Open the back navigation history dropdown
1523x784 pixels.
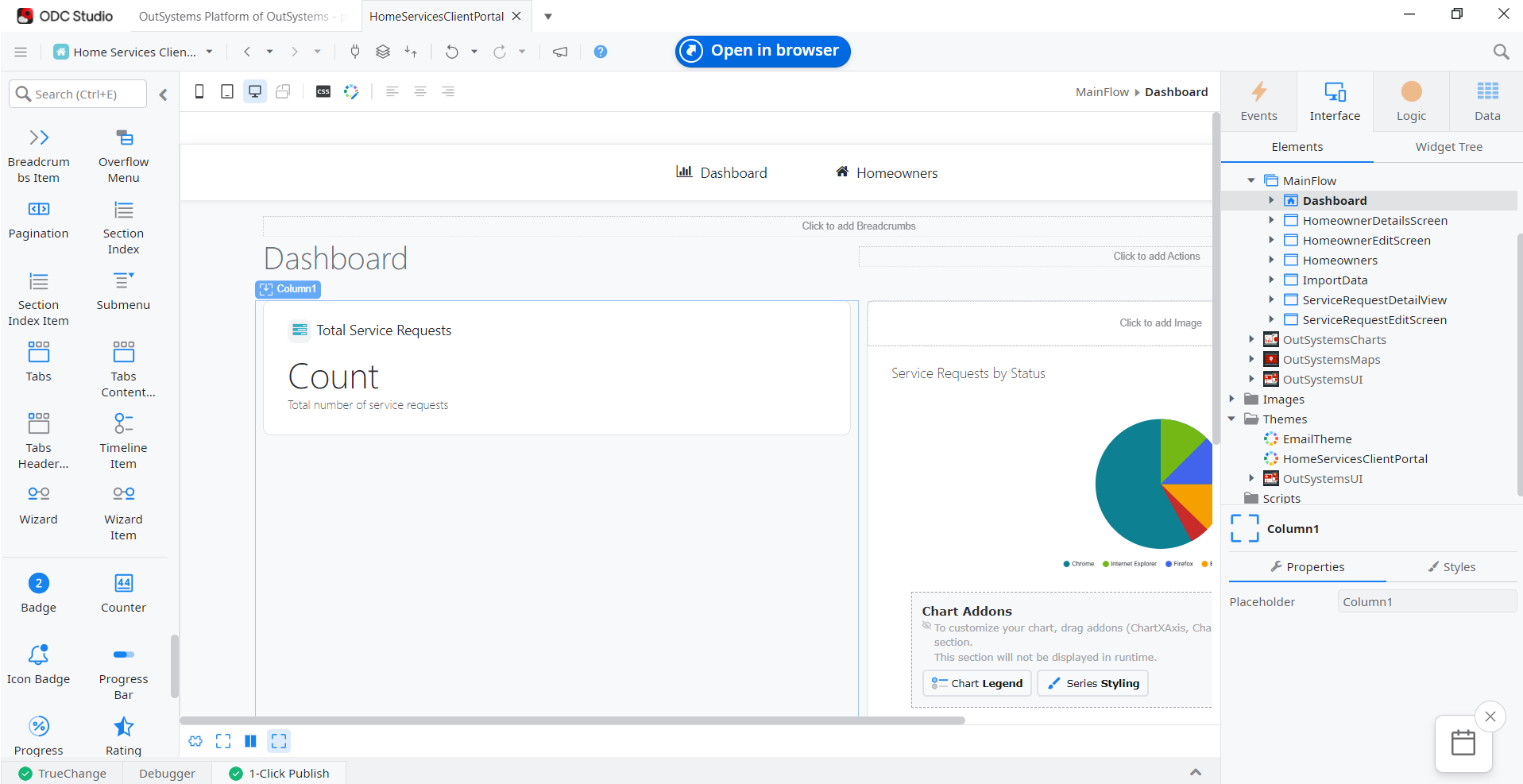point(269,51)
